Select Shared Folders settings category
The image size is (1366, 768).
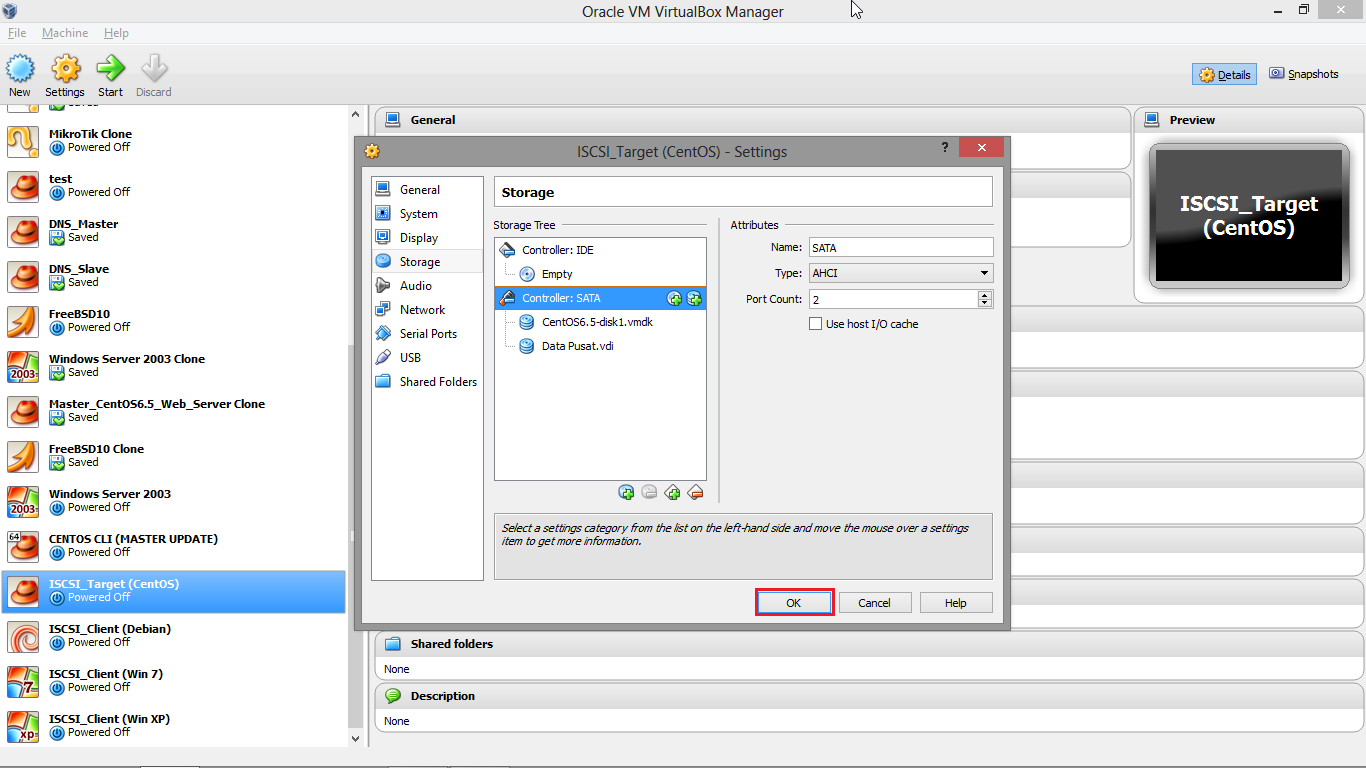coord(427,382)
